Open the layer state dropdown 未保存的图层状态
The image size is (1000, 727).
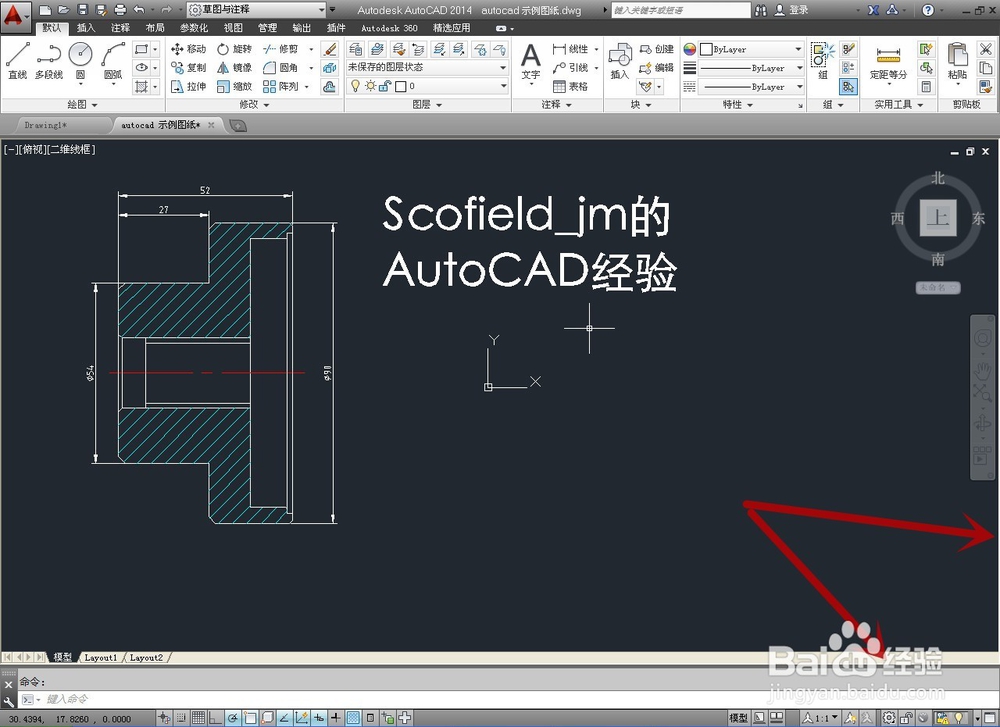pyautogui.click(x=427, y=67)
